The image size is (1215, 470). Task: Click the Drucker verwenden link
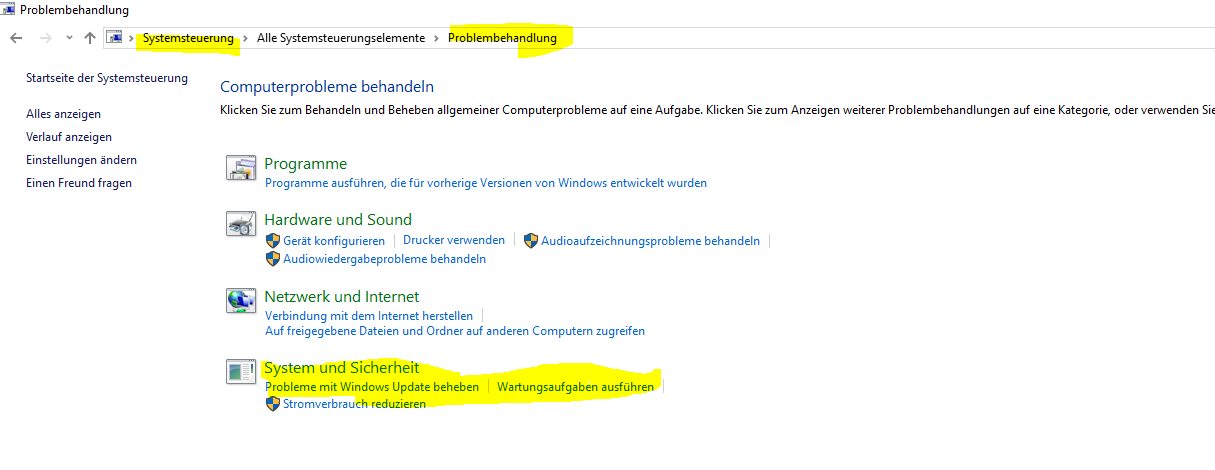pyautogui.click(x=454, y=241)
